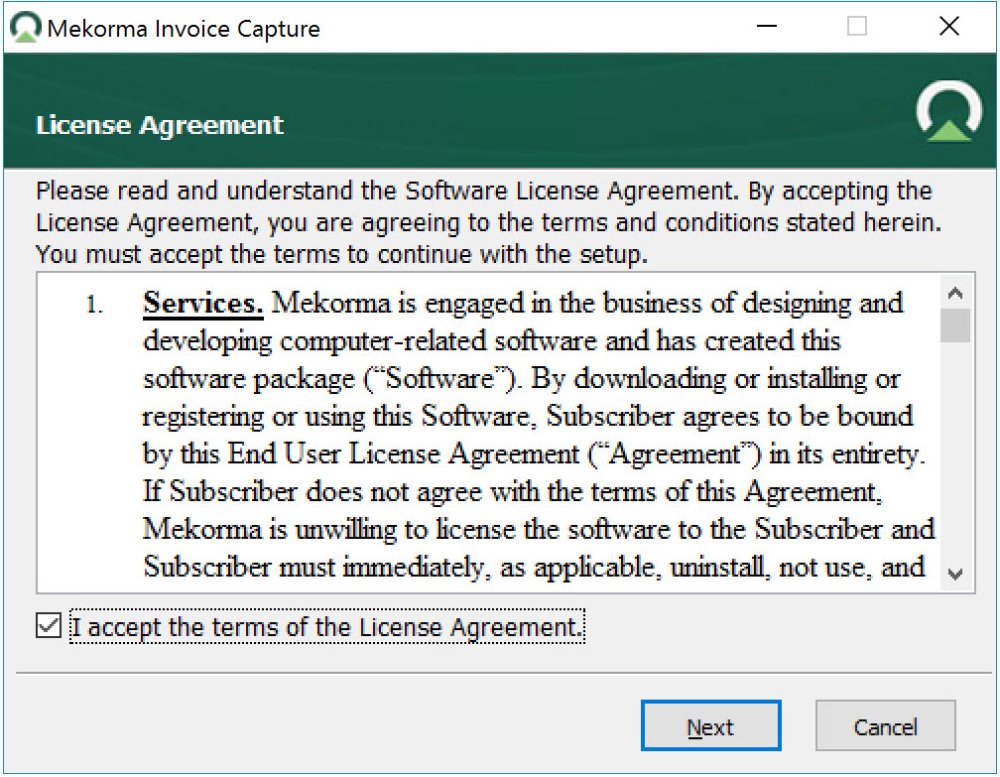Click the "I accept the terms" label text

[x=326, y=628]
